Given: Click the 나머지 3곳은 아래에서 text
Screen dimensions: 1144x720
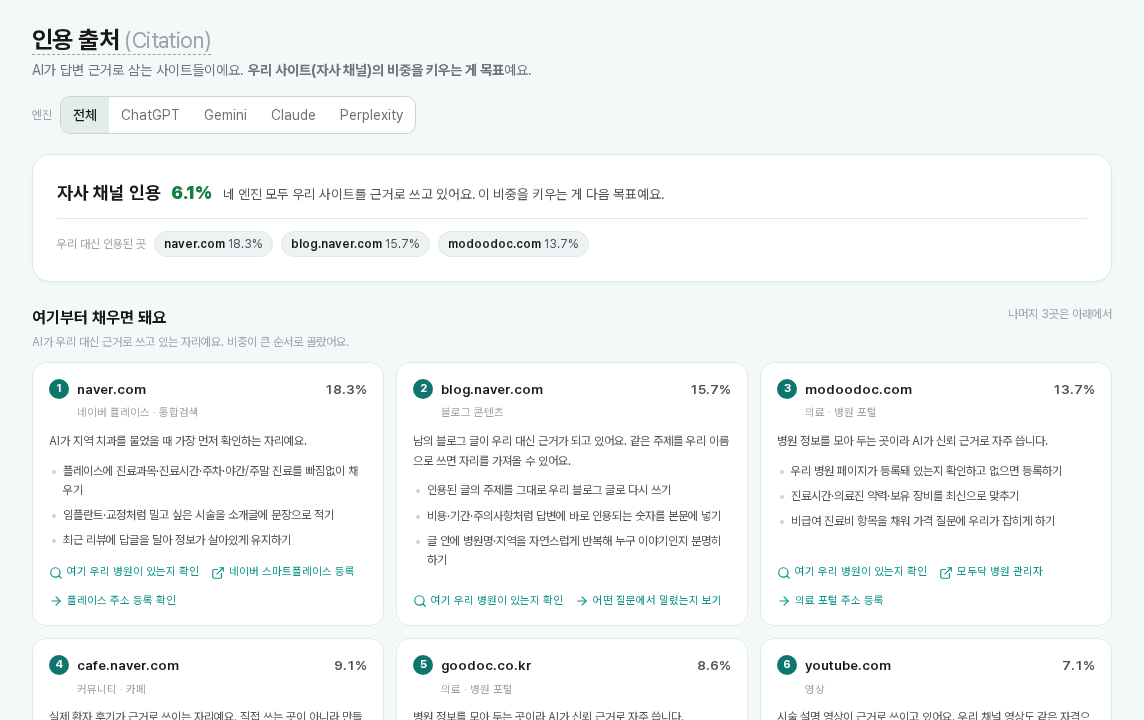Looking at the screenshot, I should pyautogui.click(x=1059, y=314).
